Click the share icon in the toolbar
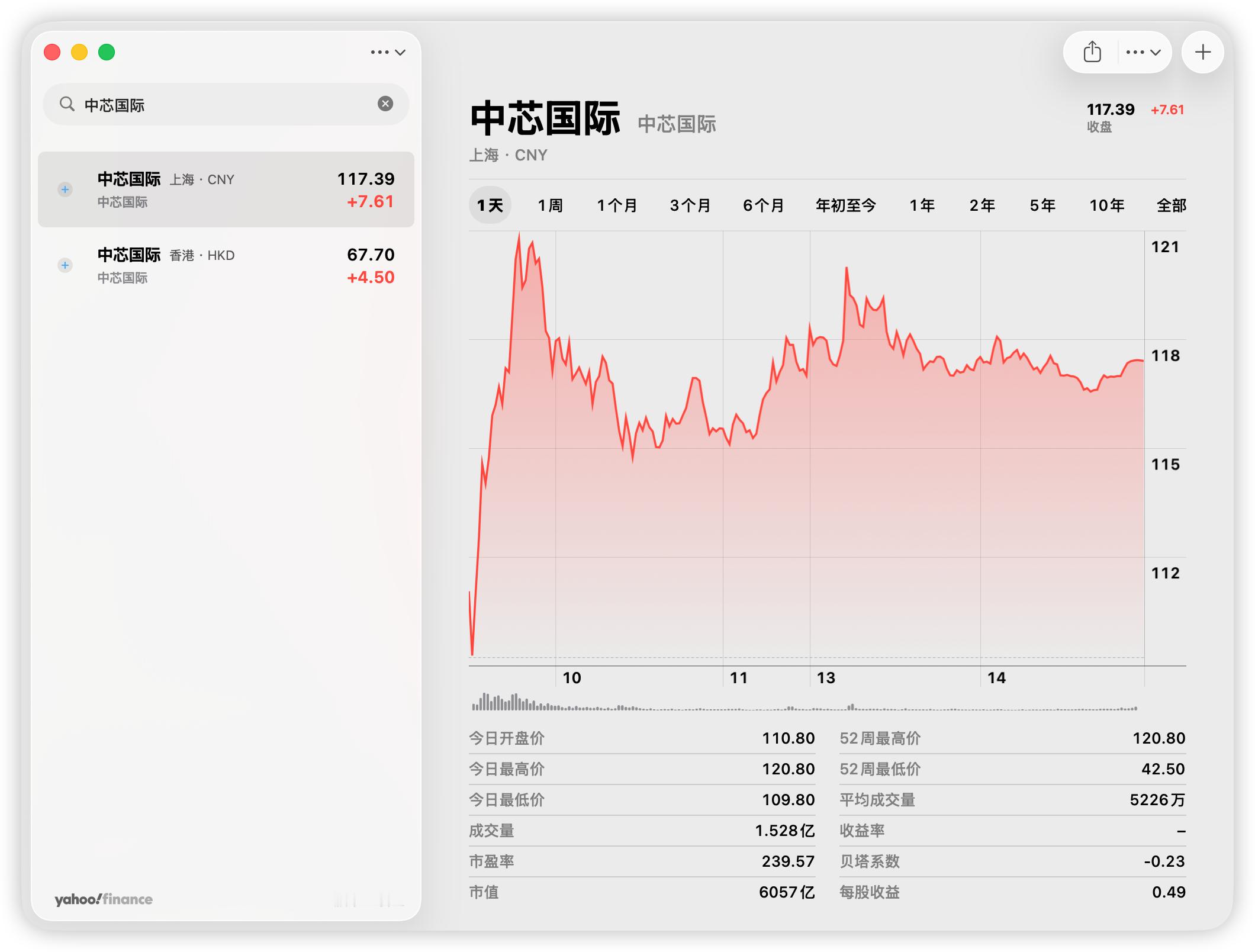This screenshot has height=952, width=1255. pyautogui.click(x=1092, y=52)
